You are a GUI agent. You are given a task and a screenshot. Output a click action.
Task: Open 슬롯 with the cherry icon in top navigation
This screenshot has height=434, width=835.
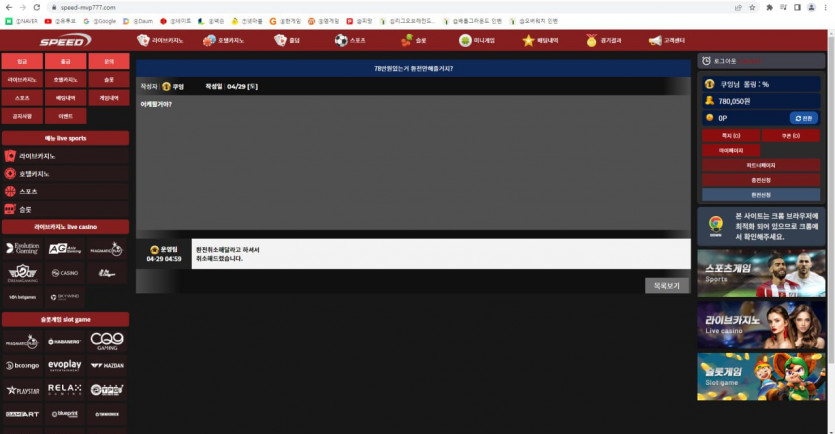point(413,40)
